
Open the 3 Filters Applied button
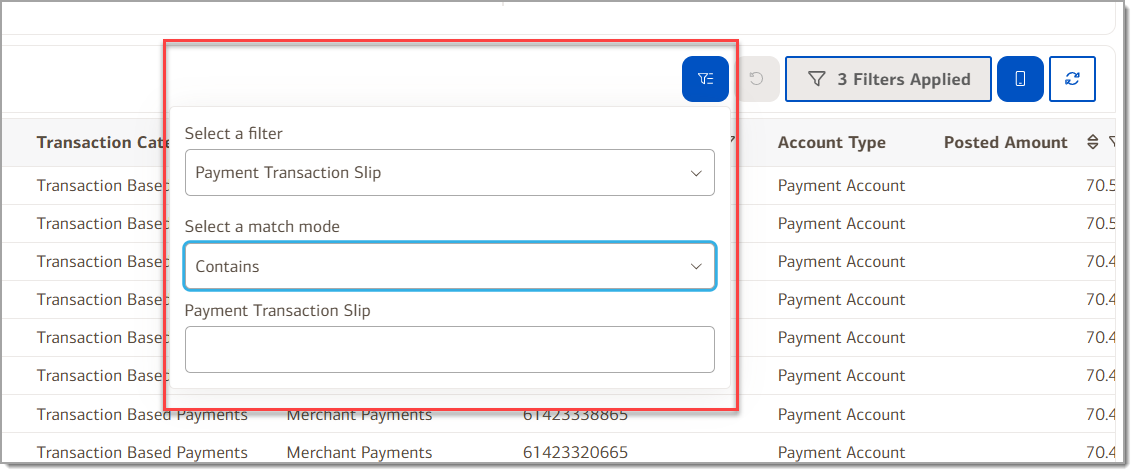click(888, 79)
